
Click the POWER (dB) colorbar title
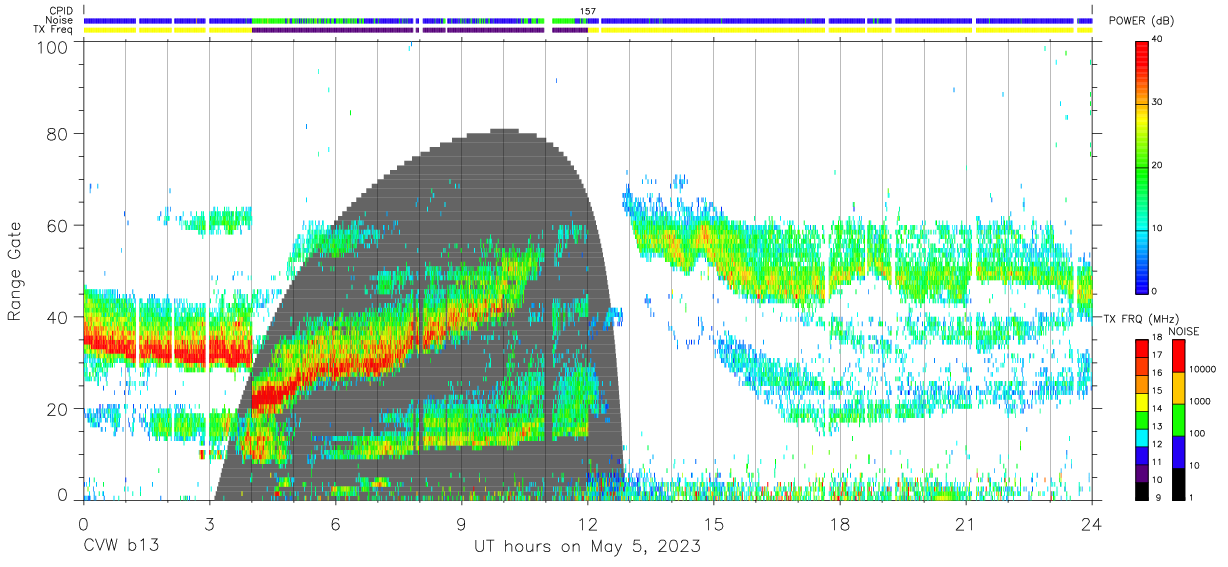pos(1141,21)
